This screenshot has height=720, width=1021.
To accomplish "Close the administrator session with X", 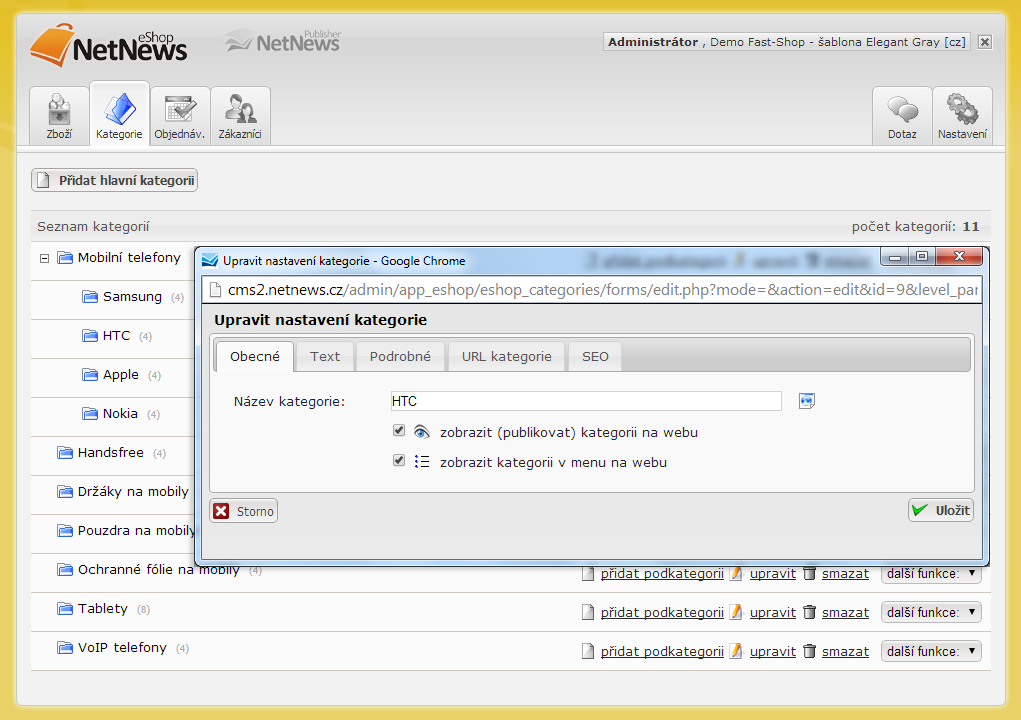I will (985, 42).
